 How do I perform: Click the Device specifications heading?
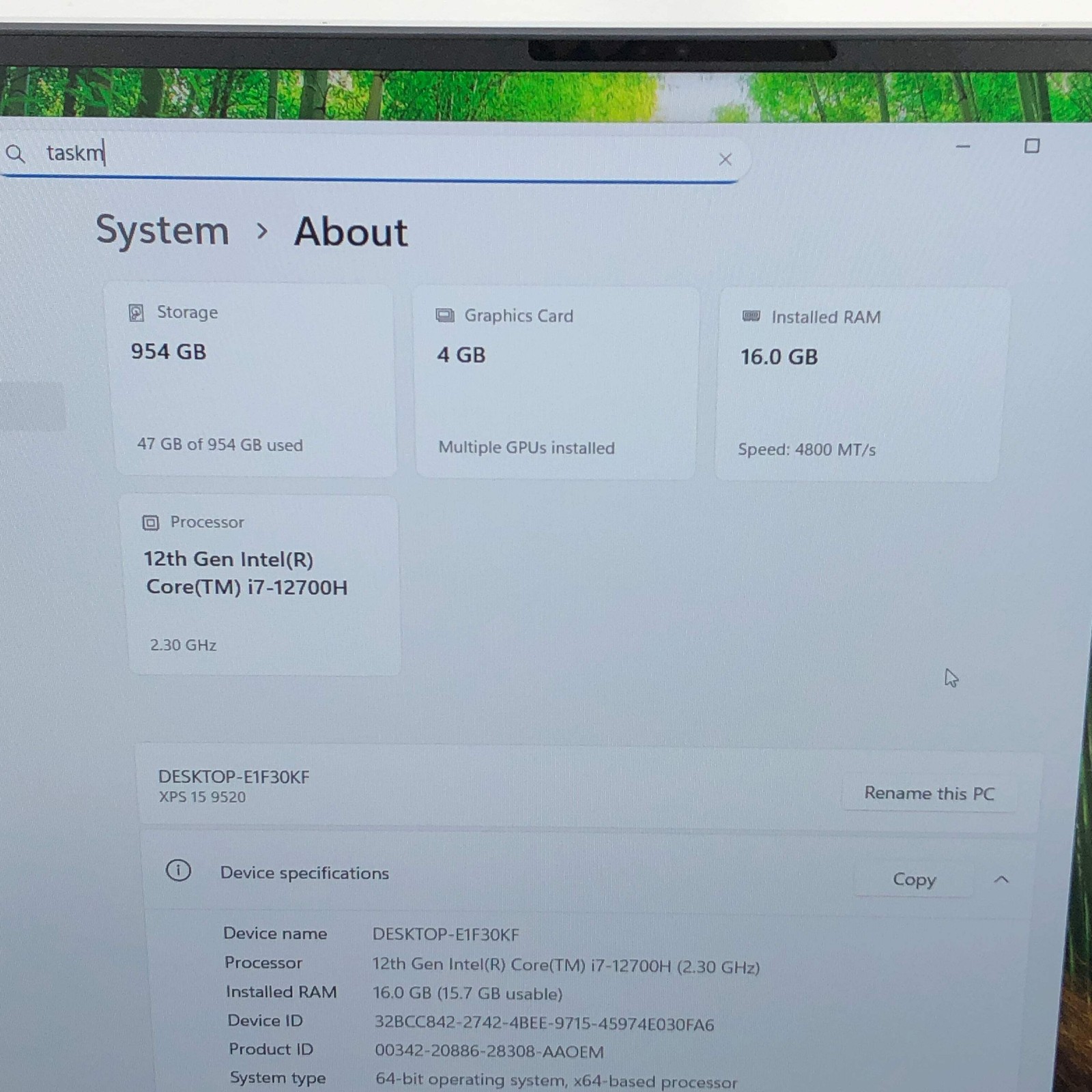[x=304, y=873]
